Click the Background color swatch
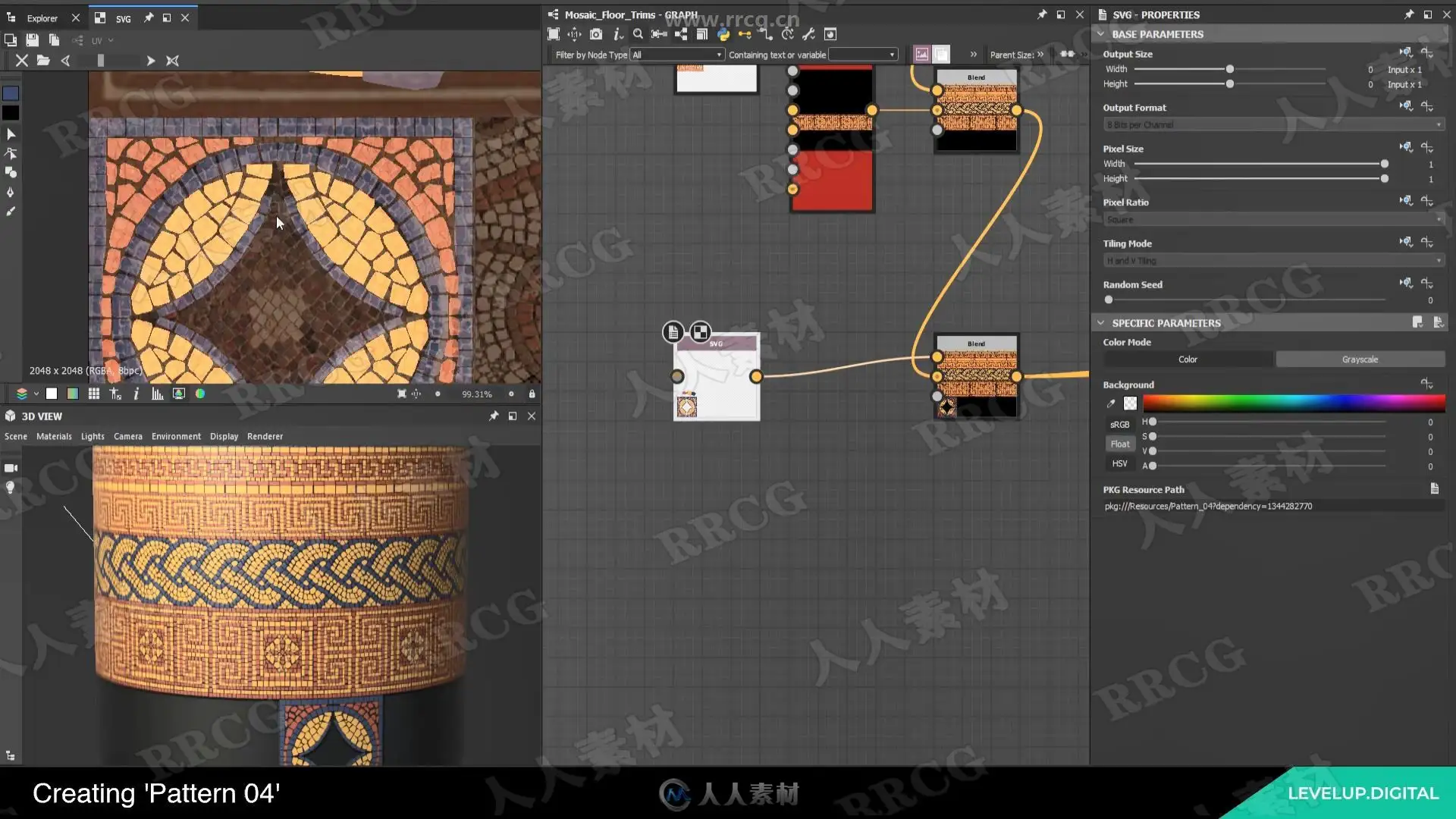The image size is (1456, 819). (1130, 403)
